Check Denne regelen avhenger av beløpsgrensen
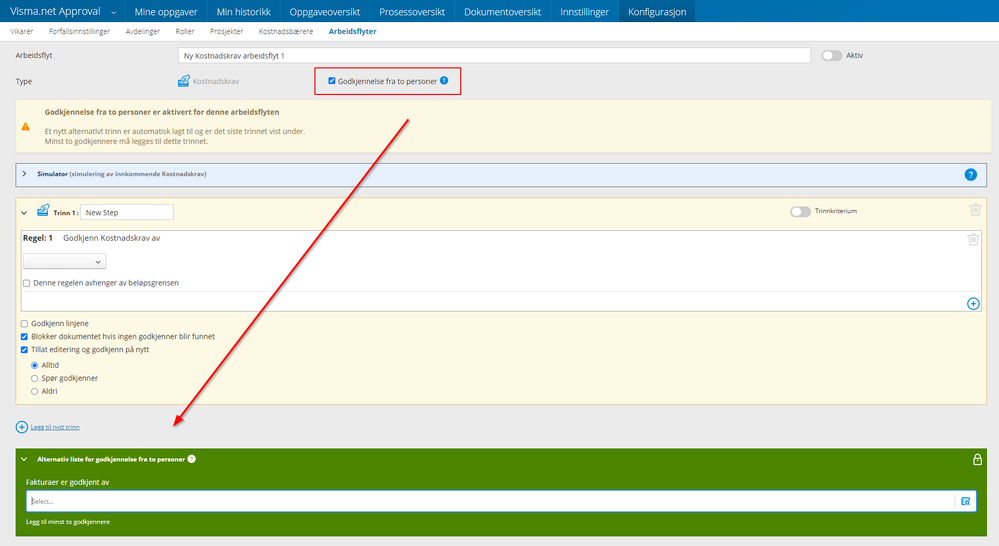 point(27,283)
